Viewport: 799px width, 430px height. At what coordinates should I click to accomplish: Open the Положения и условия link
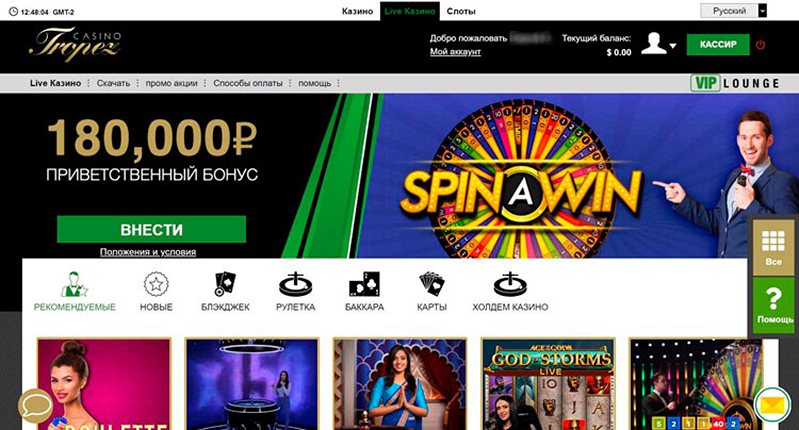click(x=148, y=252)
